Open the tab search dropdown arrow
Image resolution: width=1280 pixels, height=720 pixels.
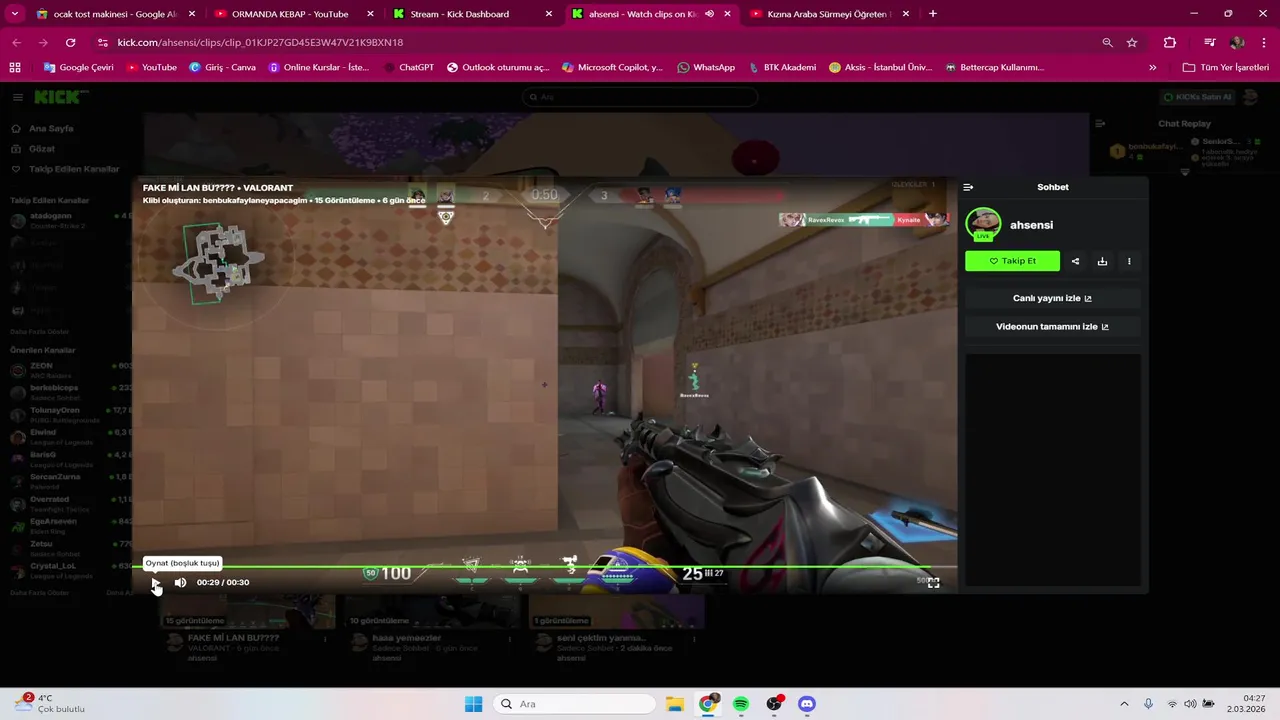click(14, 14)
